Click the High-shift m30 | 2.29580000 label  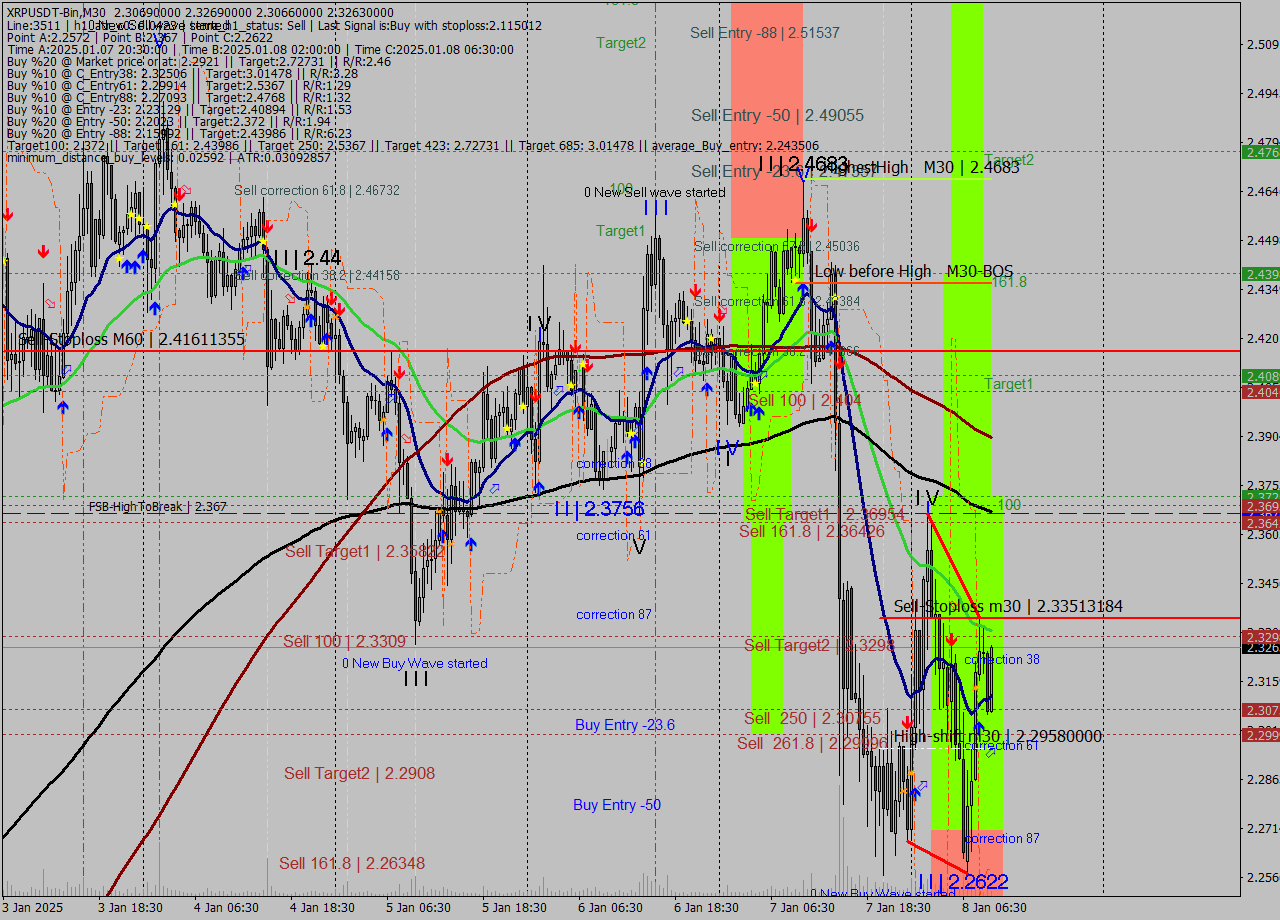pos(998,736)
